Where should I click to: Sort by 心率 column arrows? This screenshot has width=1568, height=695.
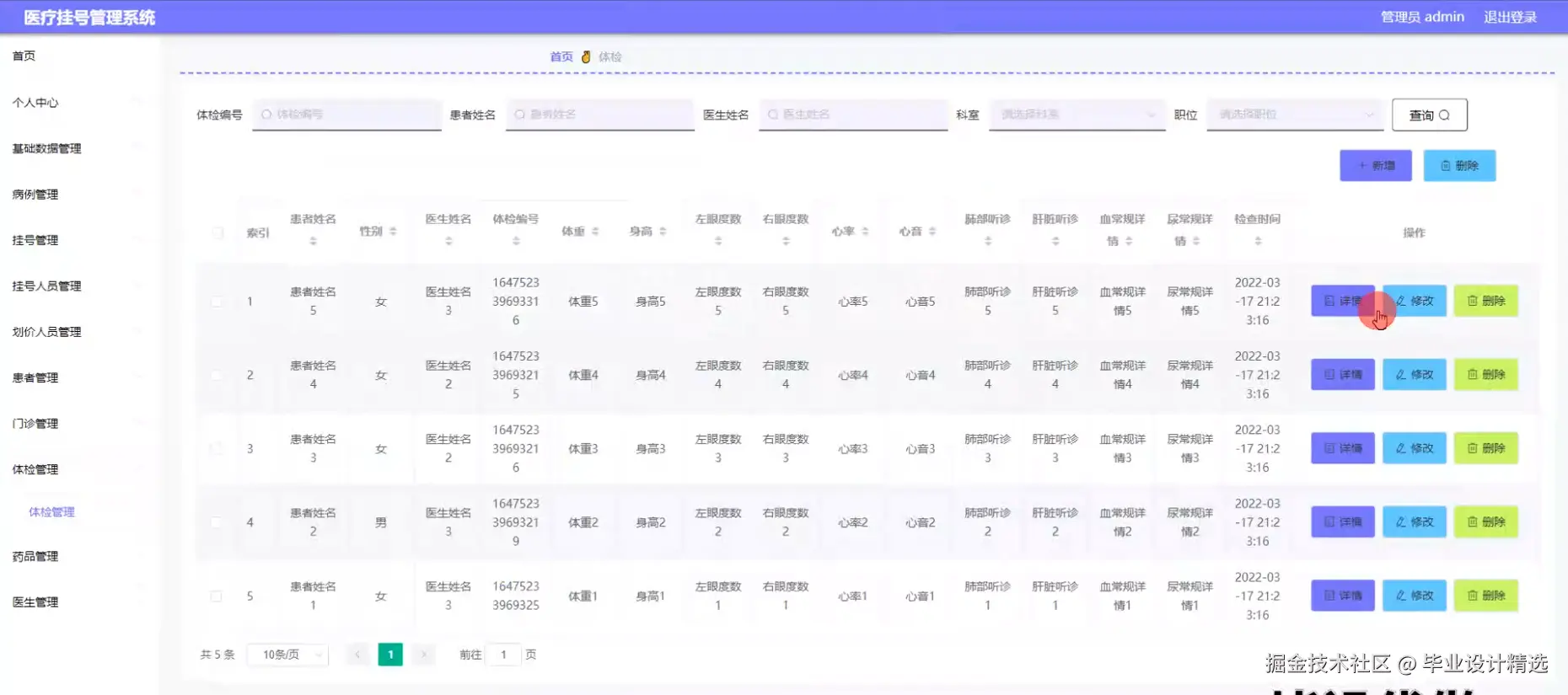865,231
